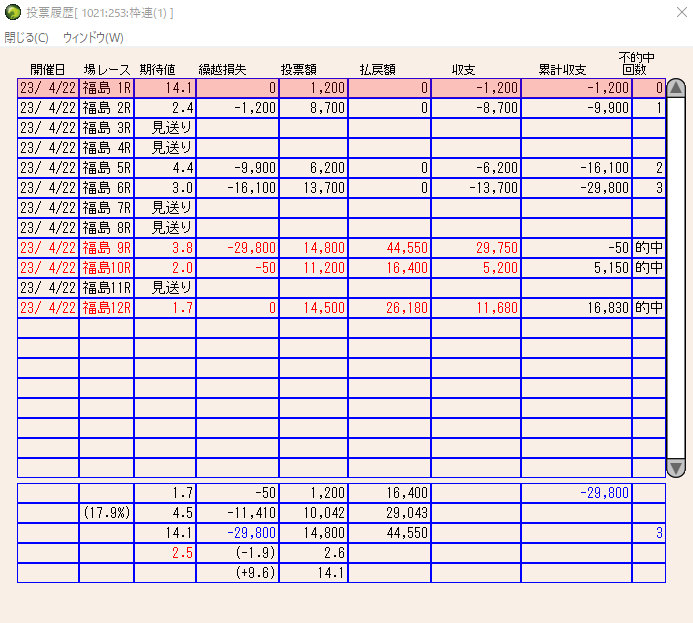Click the 6,200 bet amount cell
The width and height of the screenshot is (693, 623).
click(x=314, y=168)
